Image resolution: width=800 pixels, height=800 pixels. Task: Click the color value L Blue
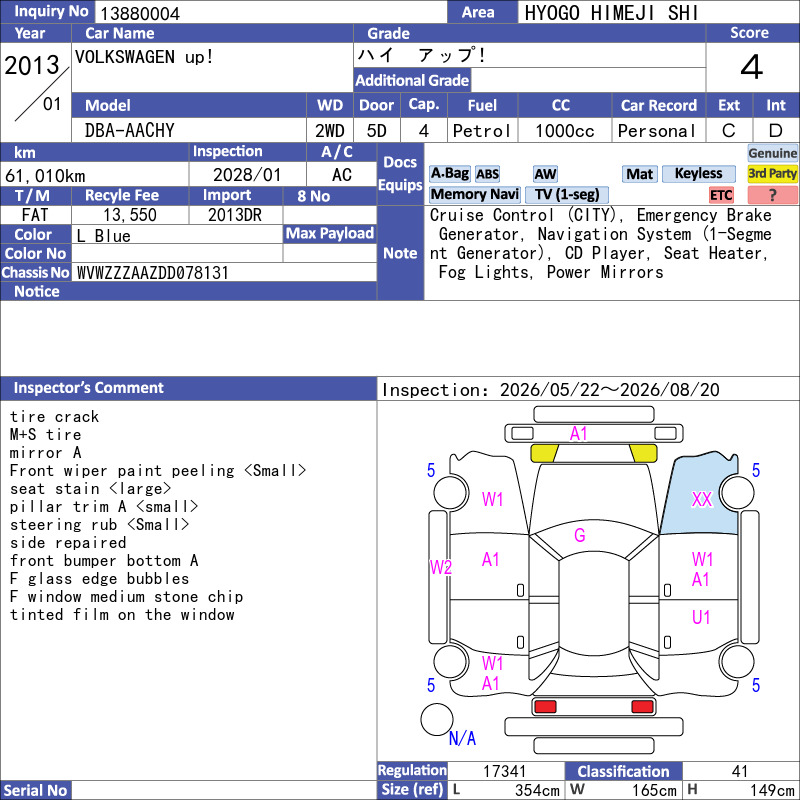(x=104, y=236)
